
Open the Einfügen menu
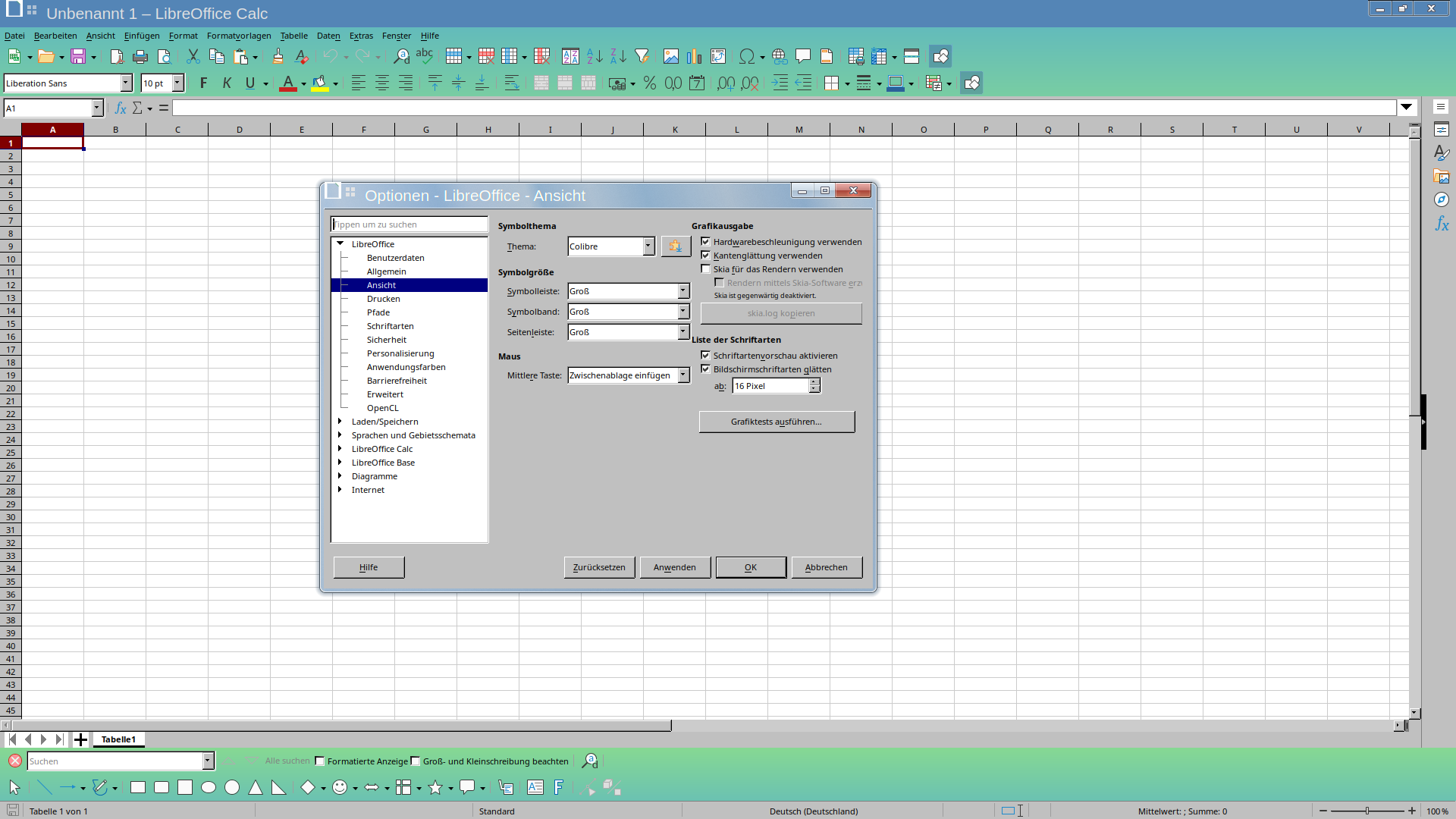pos(142,36)
